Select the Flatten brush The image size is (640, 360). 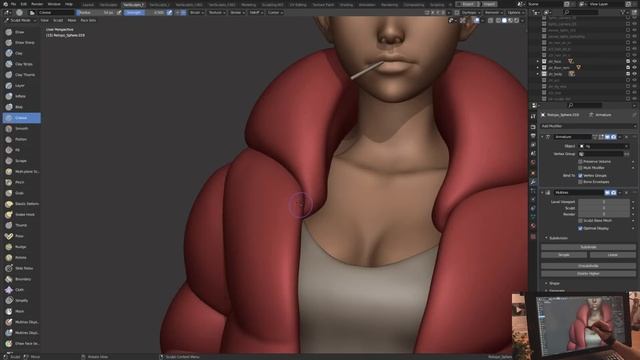(x=21, y=139)
